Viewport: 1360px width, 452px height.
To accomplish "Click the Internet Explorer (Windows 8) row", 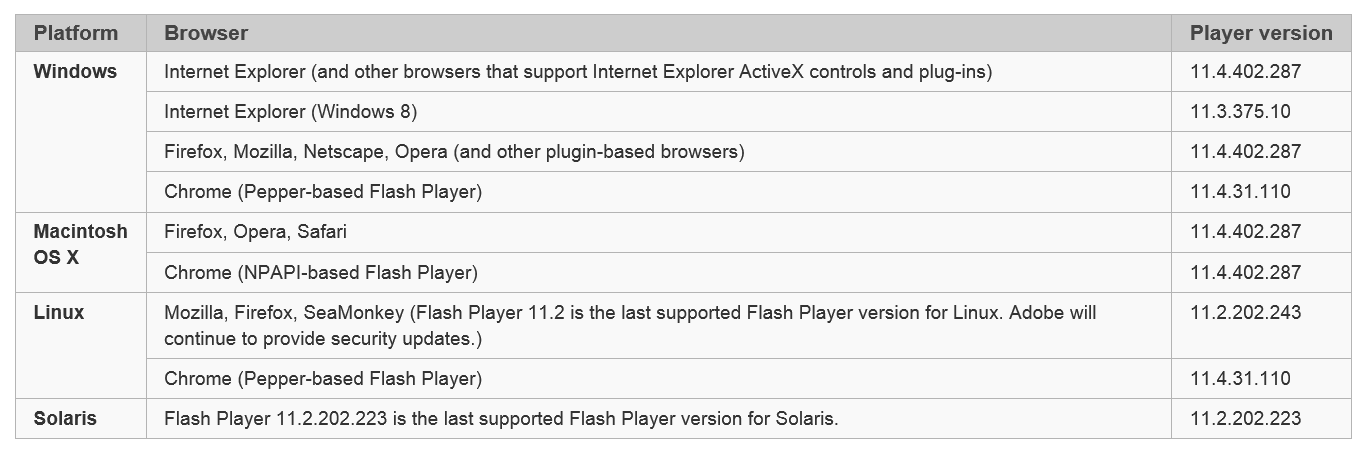I will 290,112.
